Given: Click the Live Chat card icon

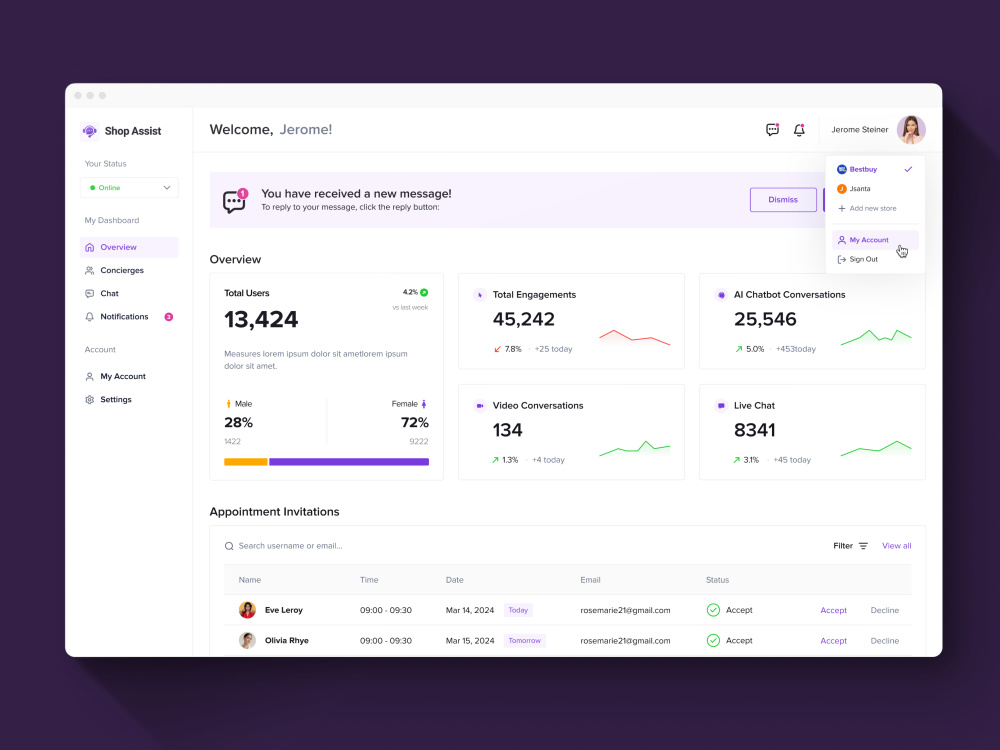Looking at the screenshot, I should pyautogui.click(x=721, y=406).
